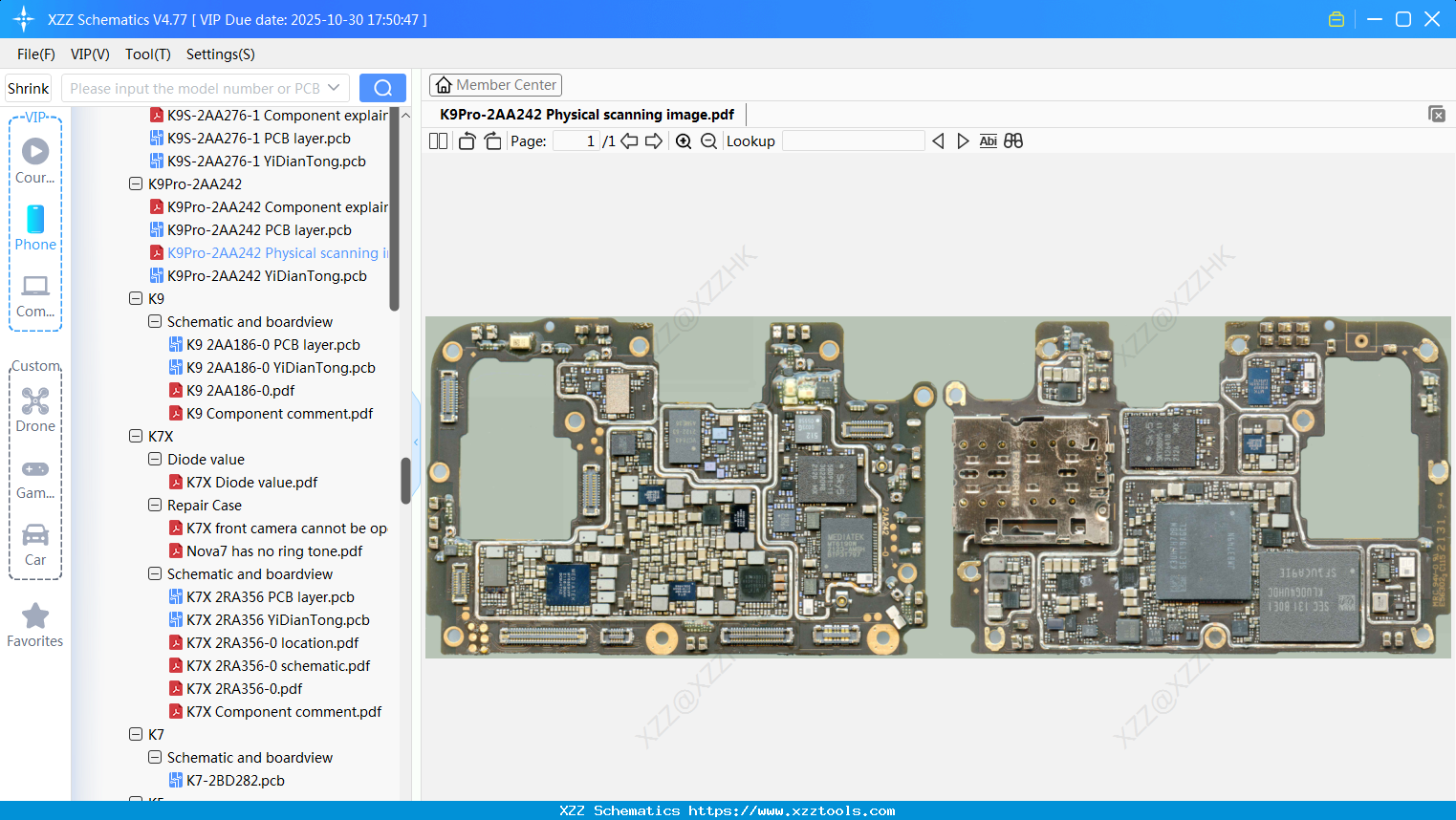Image resolution: width=1456 pixels, height=820 pixels.
Task: Open K7X 2RA356-0 schematic.pdf file
Action: coord(277,666)
